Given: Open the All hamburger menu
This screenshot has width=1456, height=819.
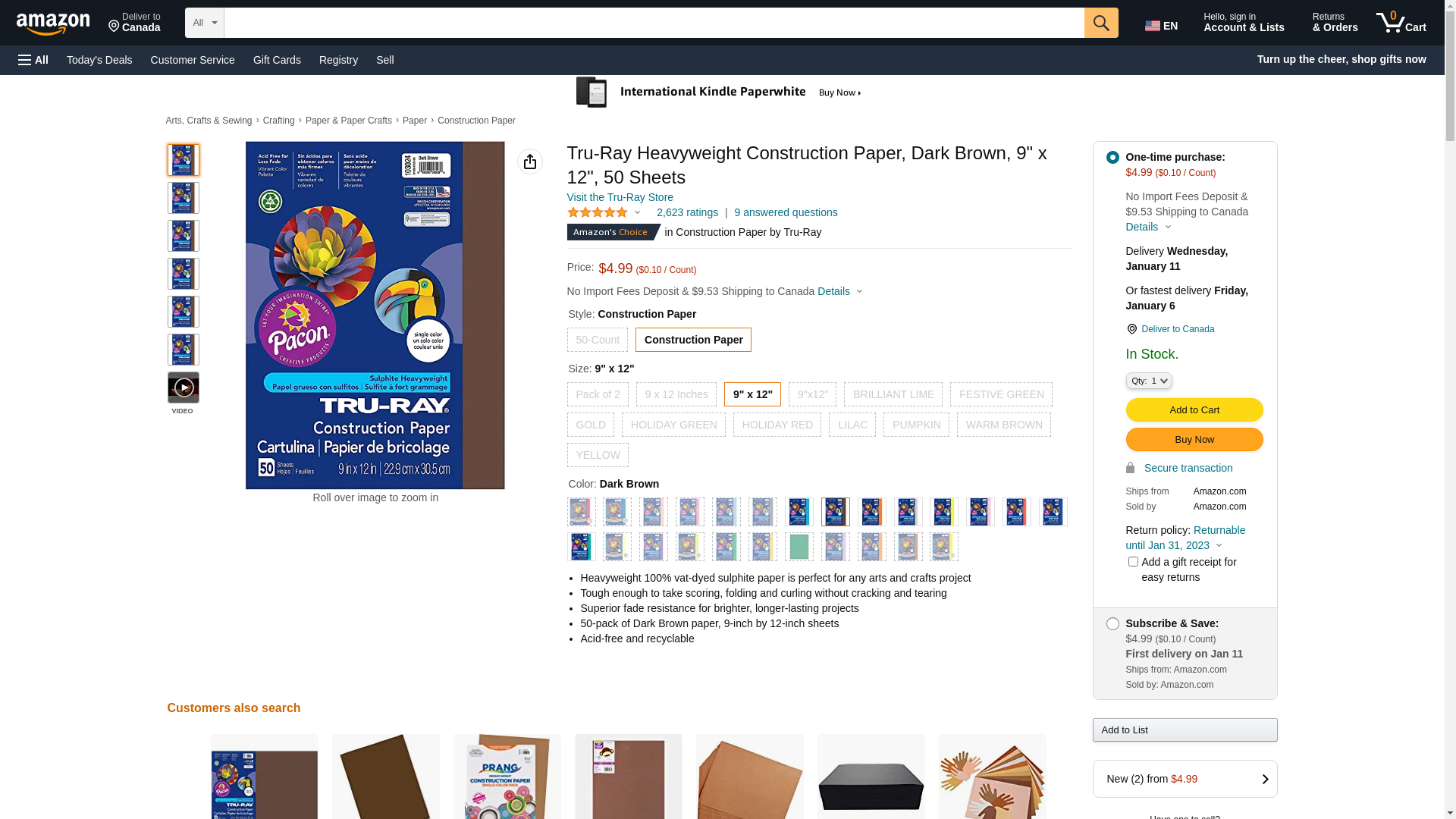Looking at the screenshot, I should [x=33, y=60].
